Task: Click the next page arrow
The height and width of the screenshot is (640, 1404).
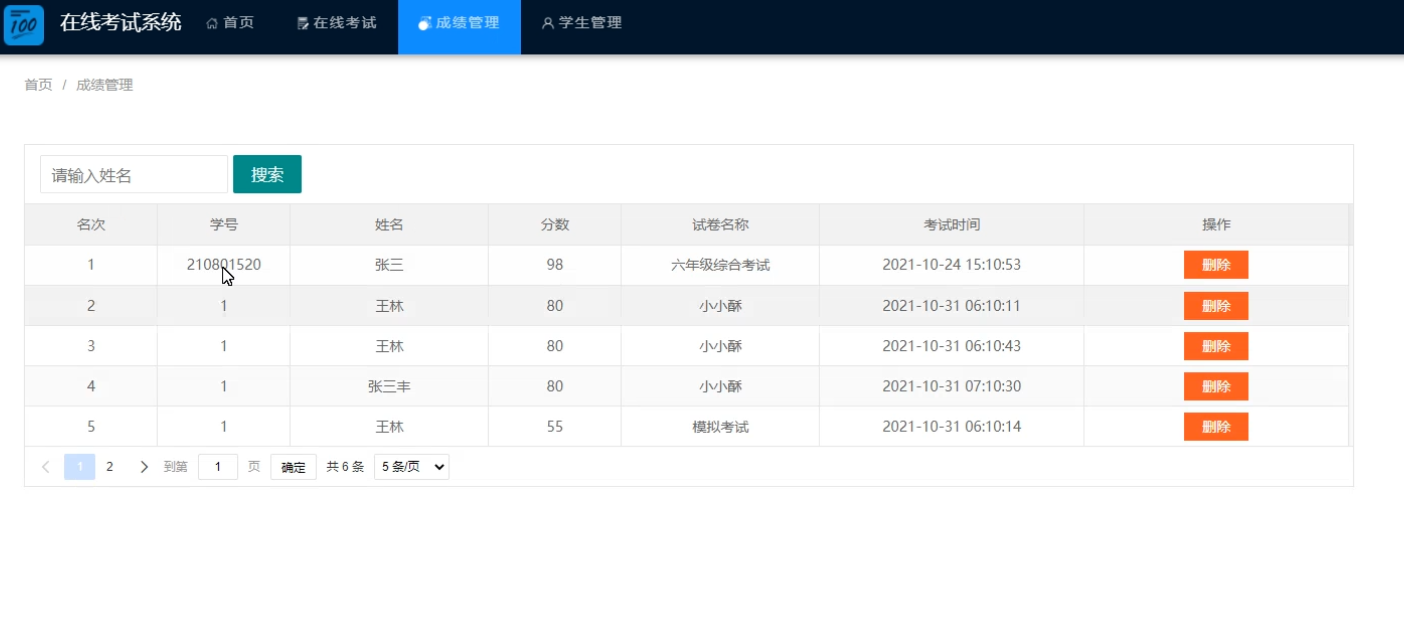Action: coord(144,467)
